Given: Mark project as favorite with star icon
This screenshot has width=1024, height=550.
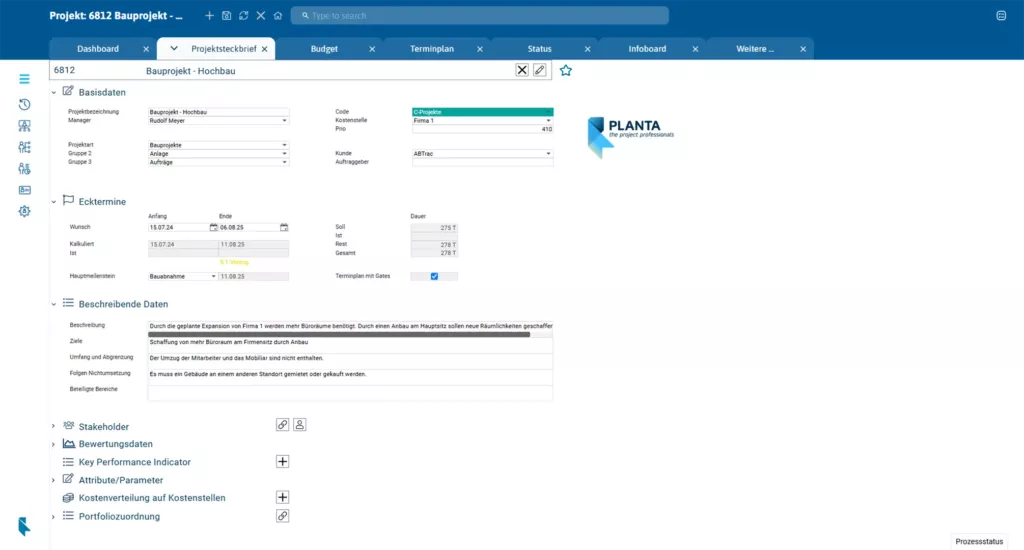Looking at the screenshot, I should 566,71.
